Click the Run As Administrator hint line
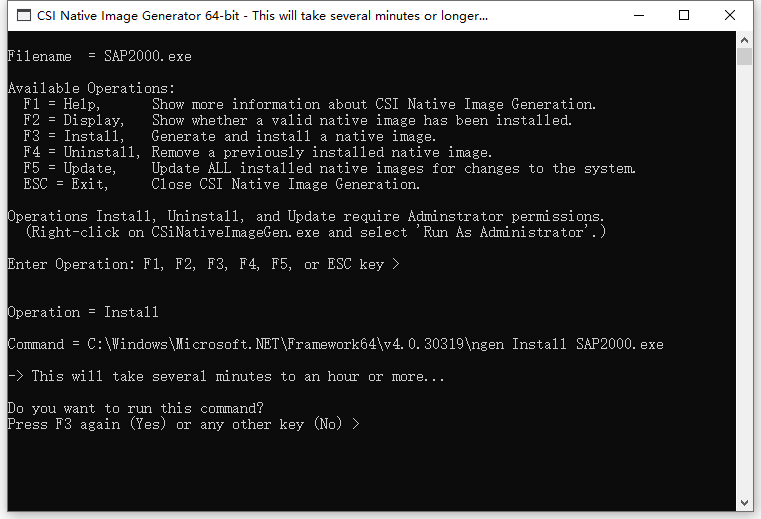Image resolution: width=761 pixels, height=519 pixels. pyautogui.click(x=315, y=232)
